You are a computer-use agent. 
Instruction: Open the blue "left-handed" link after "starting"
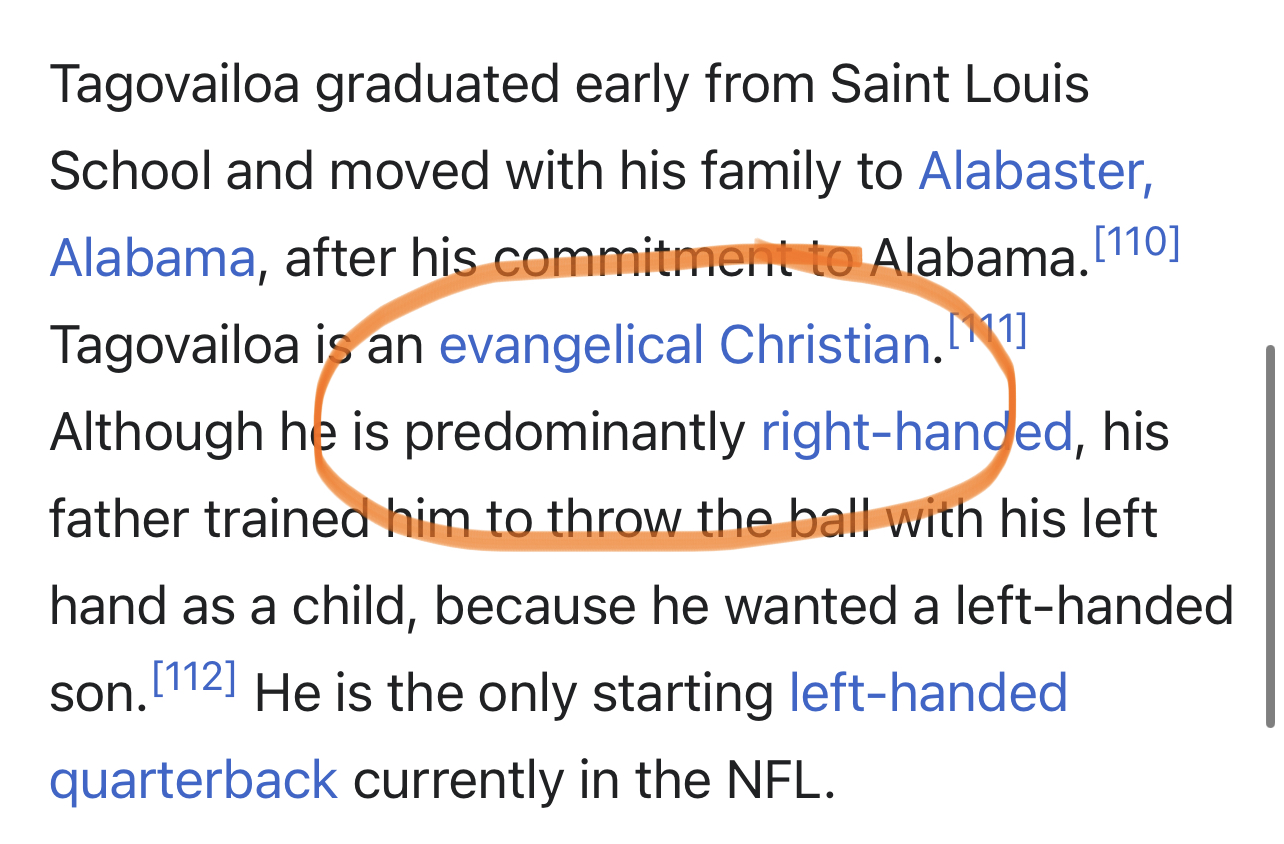click(928, 692)
